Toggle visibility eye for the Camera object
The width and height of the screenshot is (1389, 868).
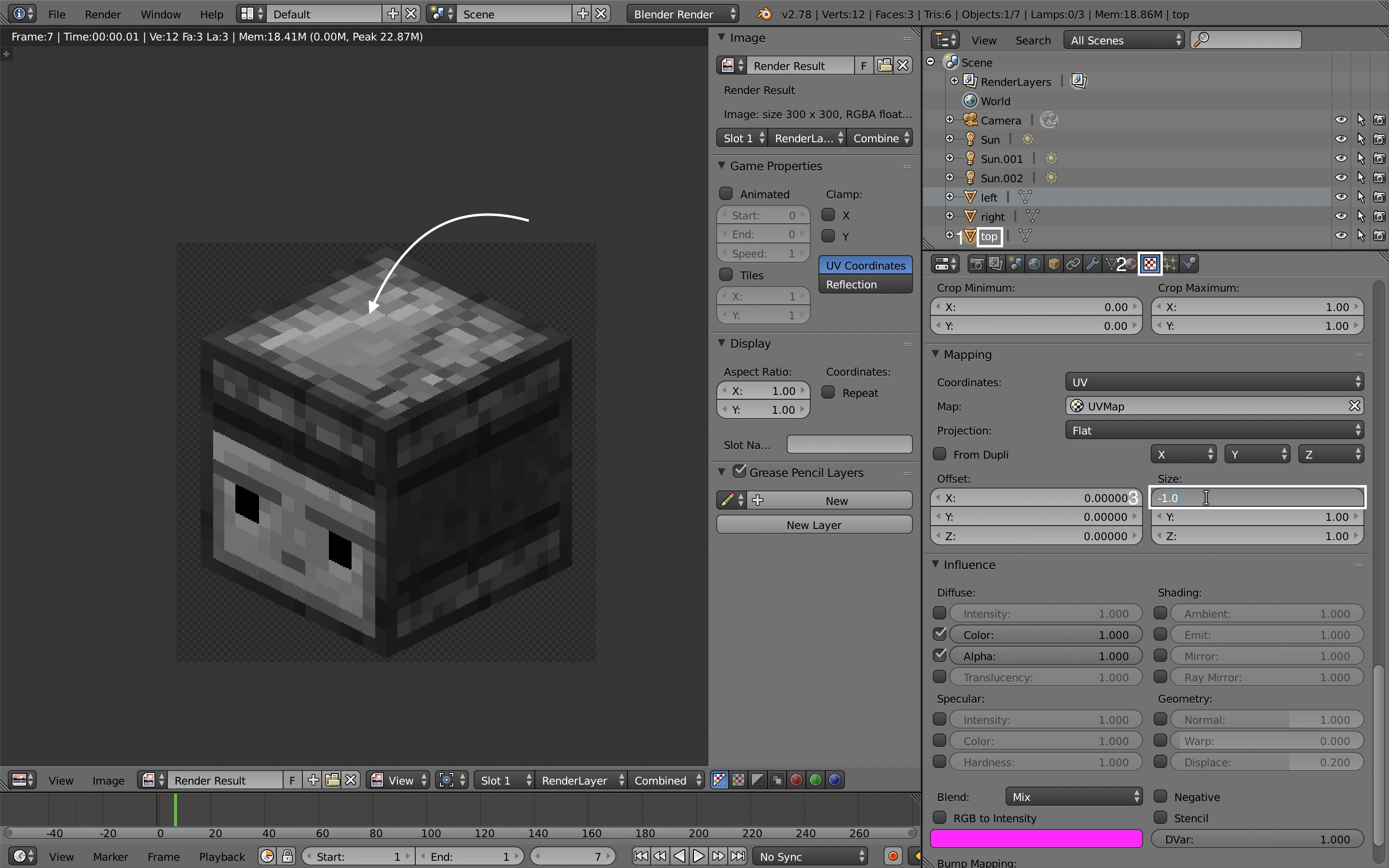click(1341, 120)
